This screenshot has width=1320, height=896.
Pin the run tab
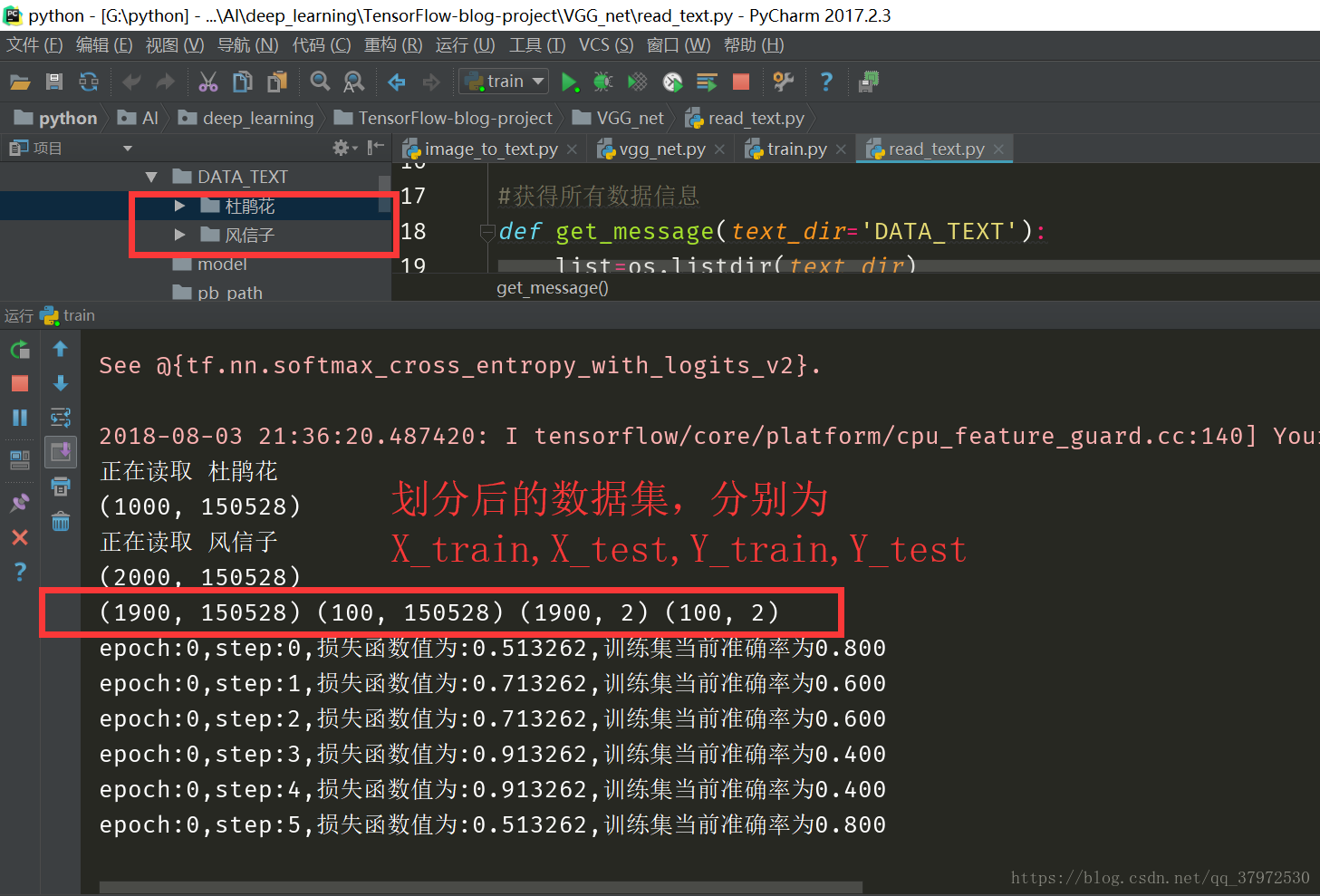20,502
